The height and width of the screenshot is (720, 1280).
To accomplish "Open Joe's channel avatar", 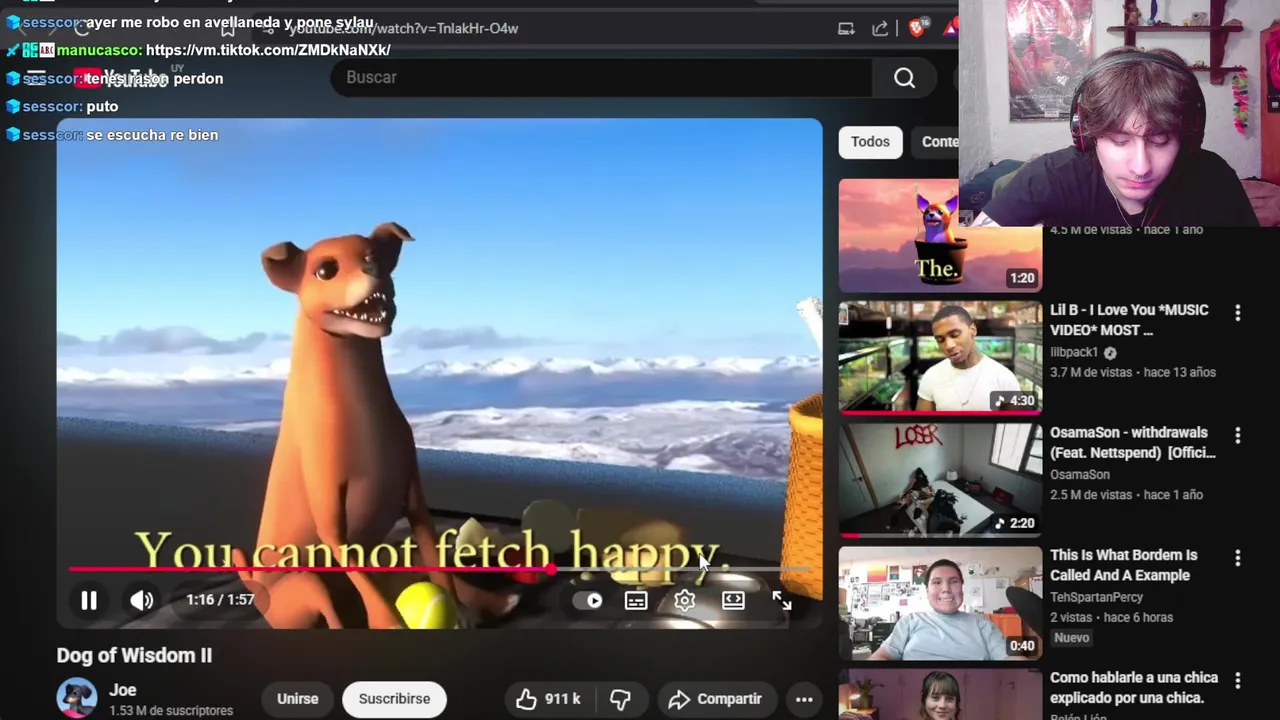I will point(77,698).
